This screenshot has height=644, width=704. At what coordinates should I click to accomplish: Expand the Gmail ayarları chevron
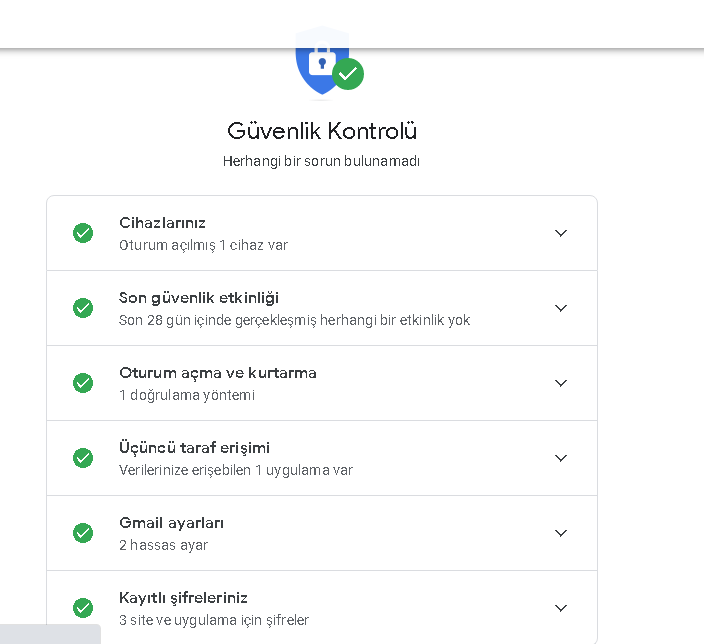click(561, 533)
